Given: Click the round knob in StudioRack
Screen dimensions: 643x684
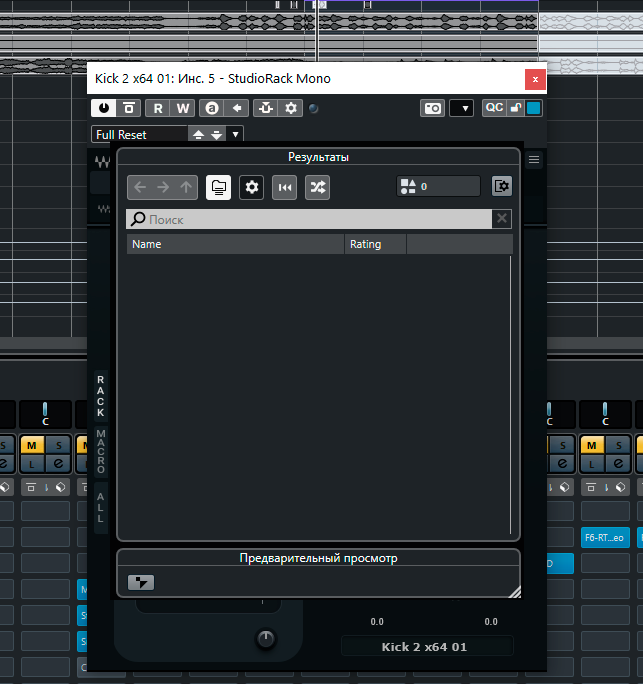Looking at the screenshot, I should tap(266, 639).
